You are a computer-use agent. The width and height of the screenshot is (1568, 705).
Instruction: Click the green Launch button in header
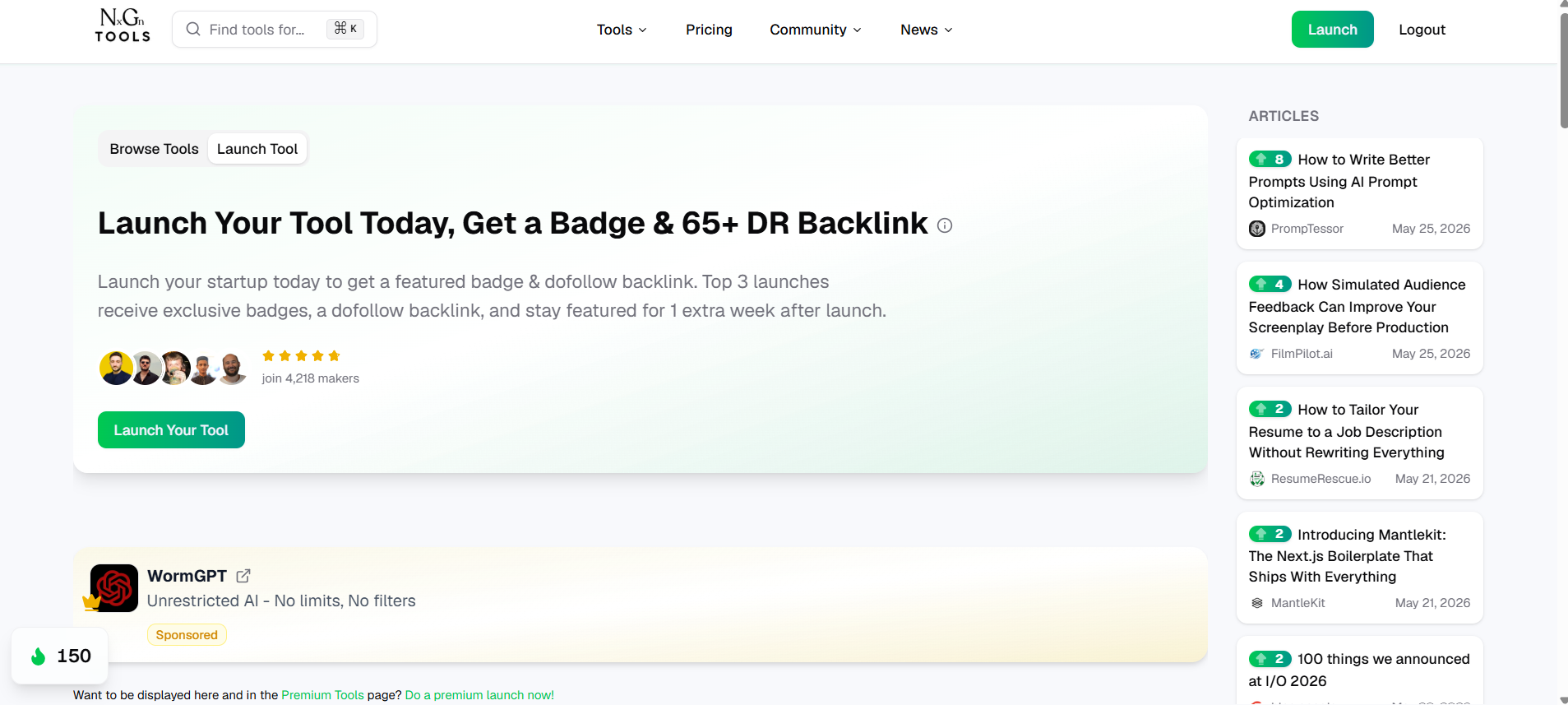coord(1332,30)
